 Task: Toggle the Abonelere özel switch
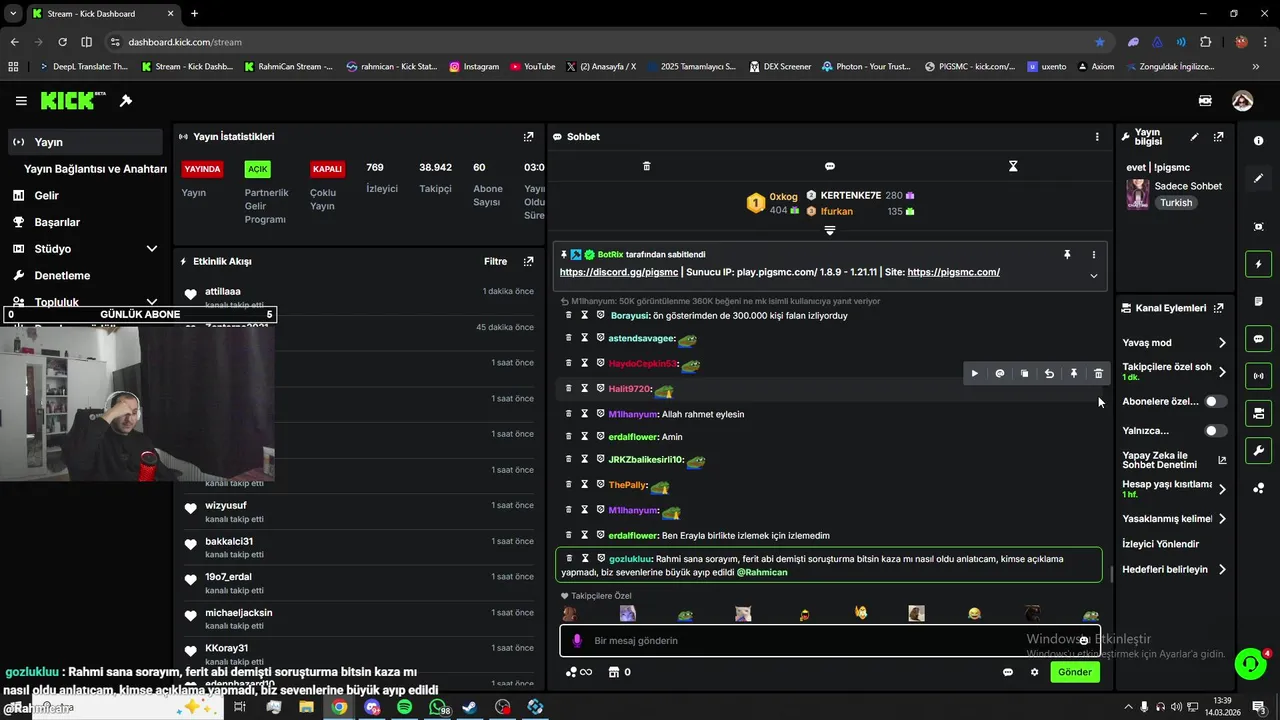tap(1216, 401)
